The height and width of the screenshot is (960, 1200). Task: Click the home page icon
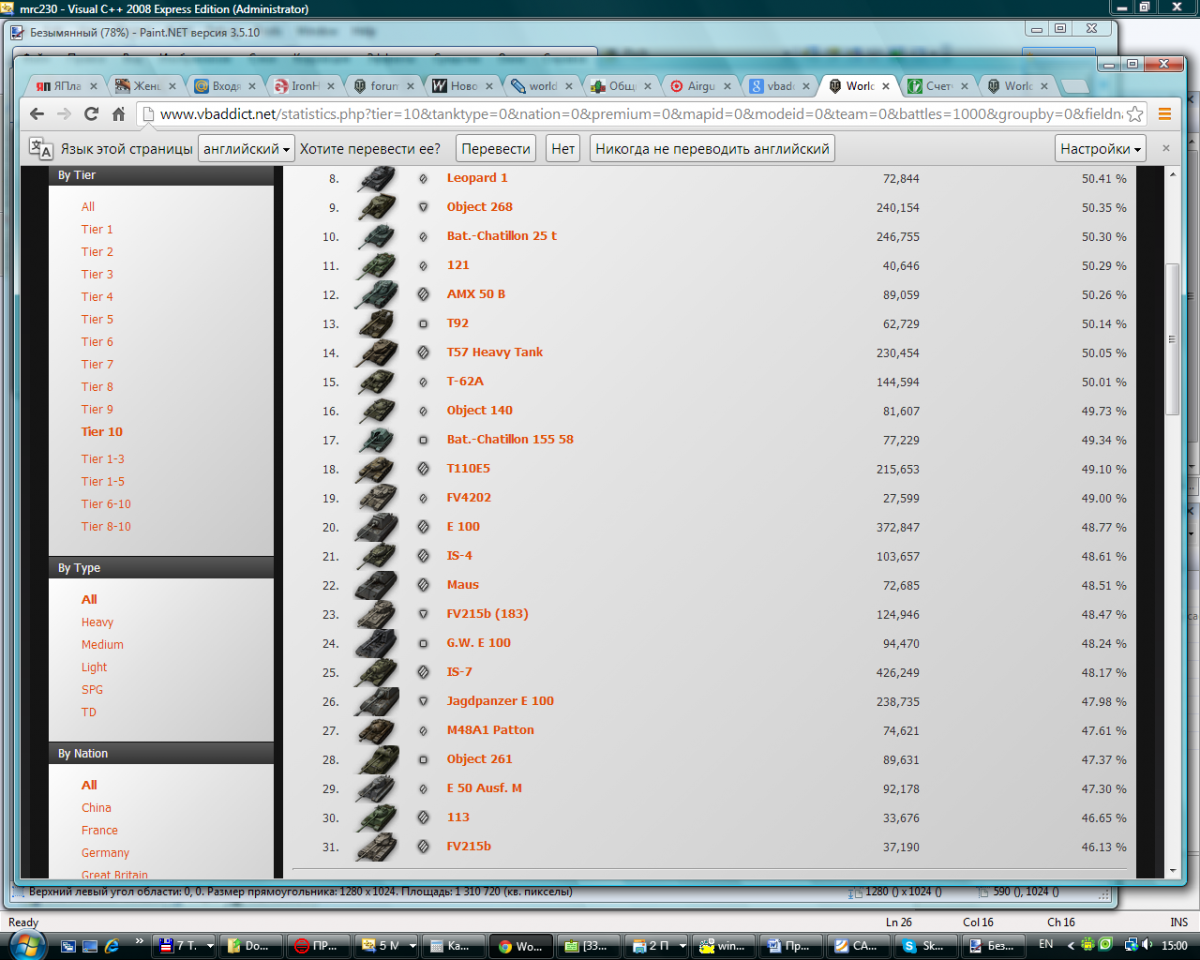(118, 114)
